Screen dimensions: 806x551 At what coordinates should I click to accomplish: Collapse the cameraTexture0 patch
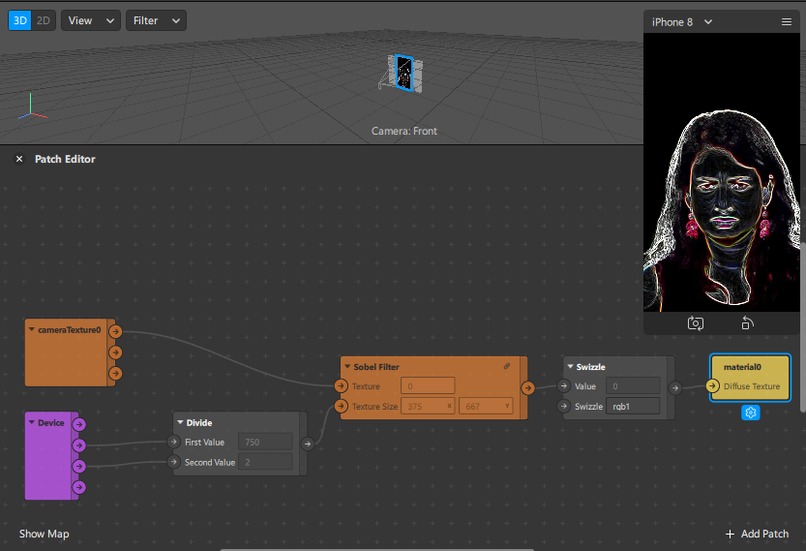coord(31,329)
